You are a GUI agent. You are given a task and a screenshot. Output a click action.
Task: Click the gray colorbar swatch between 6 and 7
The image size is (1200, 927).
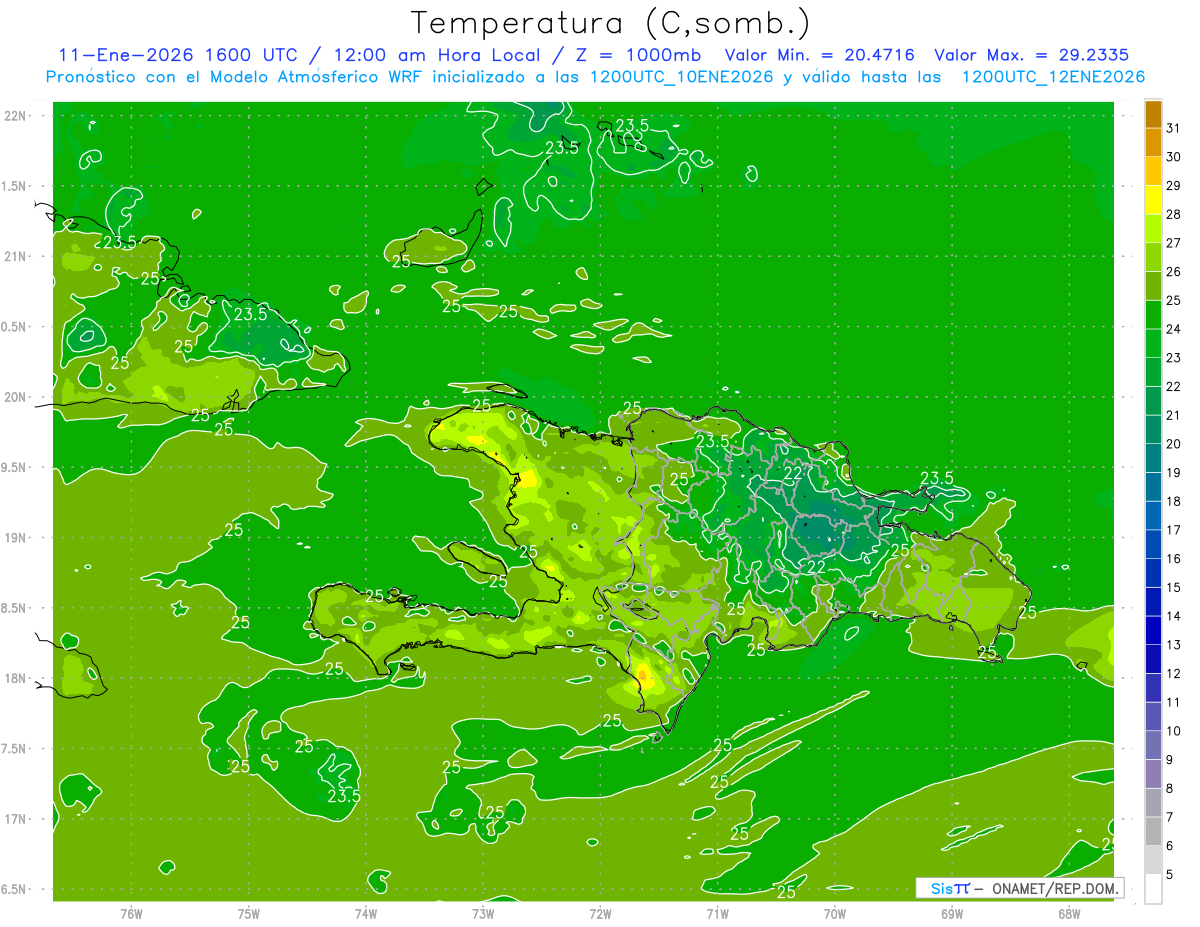tap(1153, 831)
